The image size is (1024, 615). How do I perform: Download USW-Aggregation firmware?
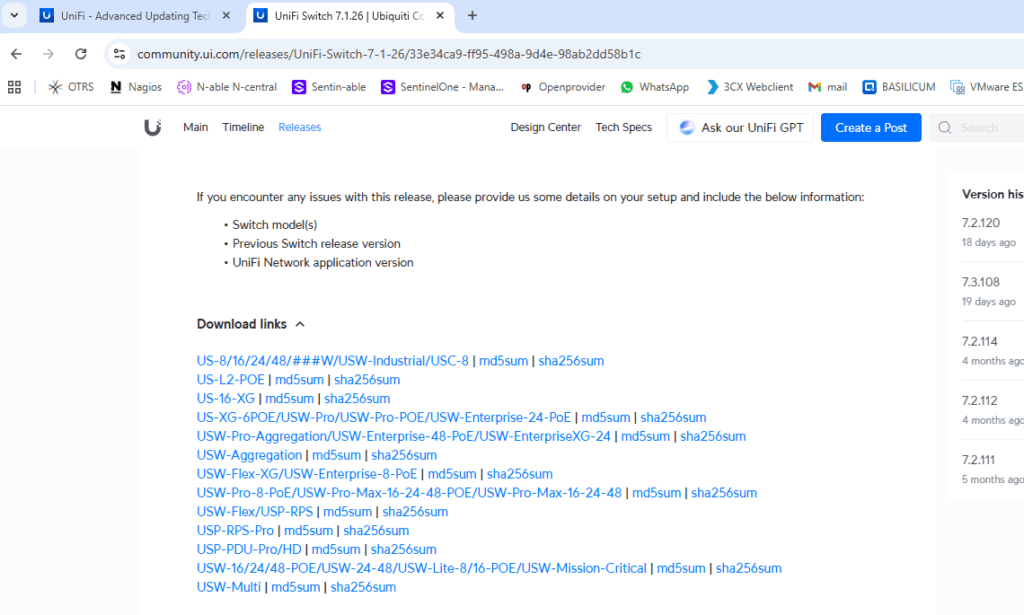coord(249,455)
